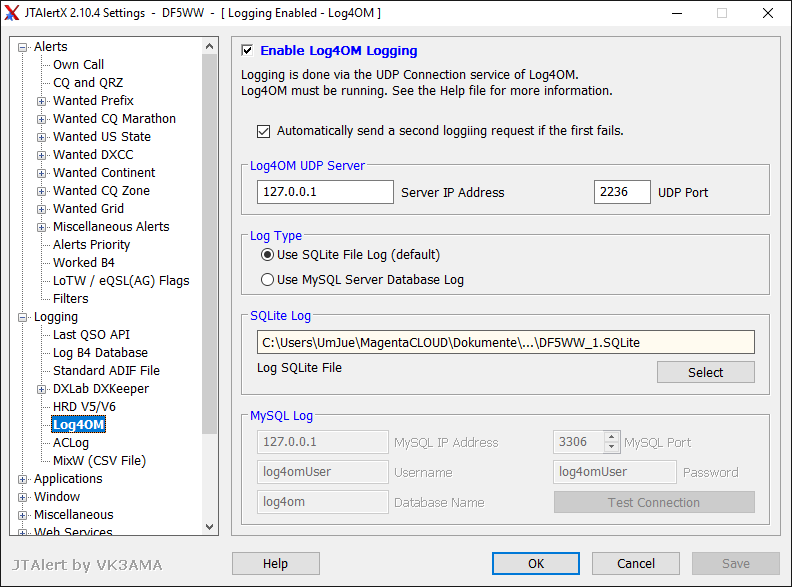Expand the Miscellaneous settings node
Image resolution: width=792 pixels, height=587 pixels.
22,516
